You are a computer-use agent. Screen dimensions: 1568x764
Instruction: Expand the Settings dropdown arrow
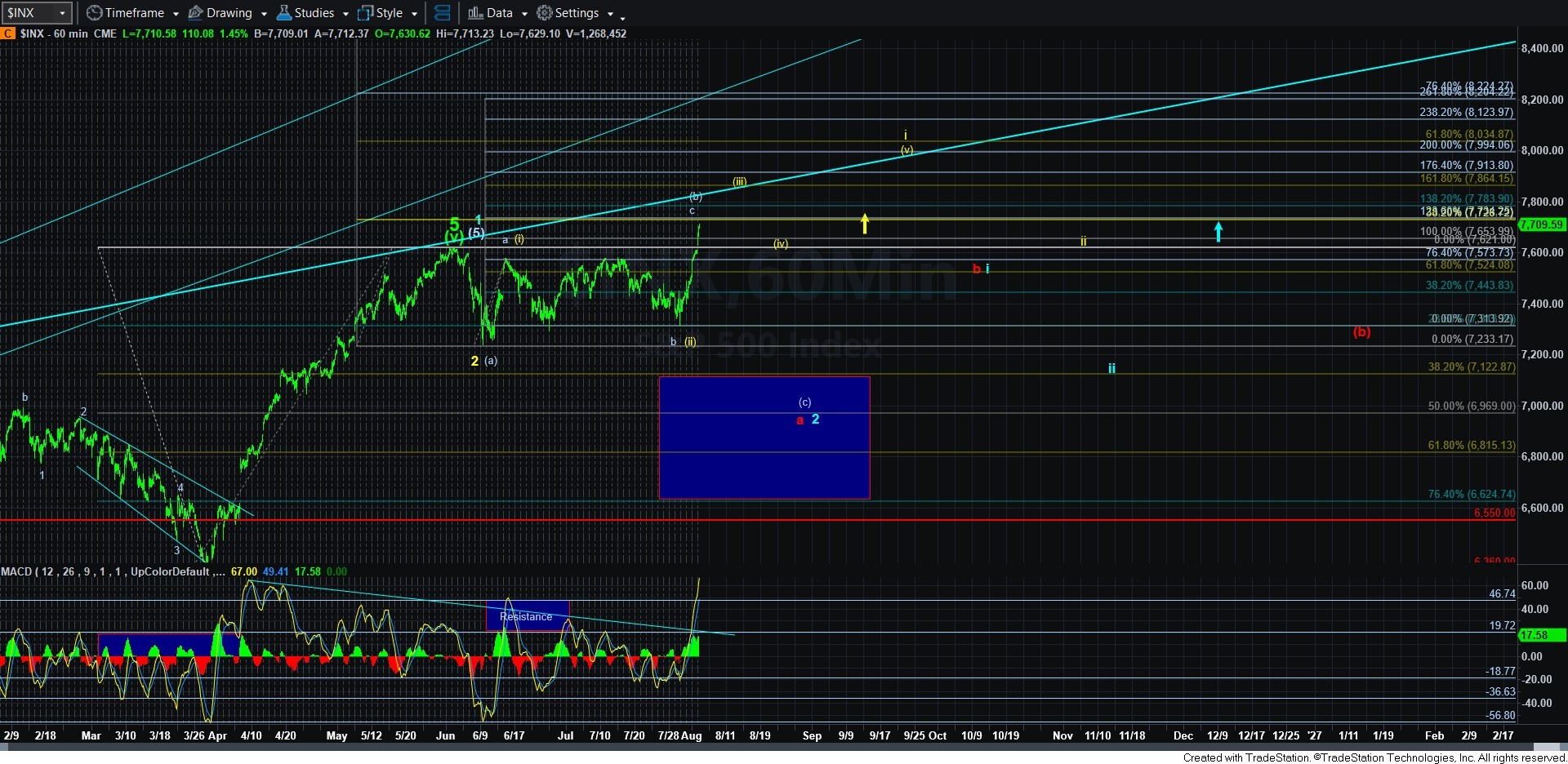[610, 14]
